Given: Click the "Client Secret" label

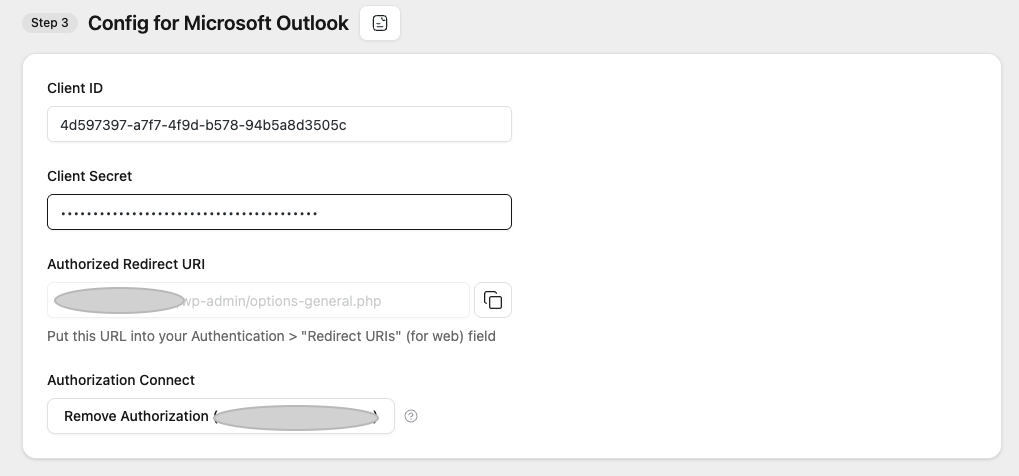Looking at the screenshot, I should (90, 176).
